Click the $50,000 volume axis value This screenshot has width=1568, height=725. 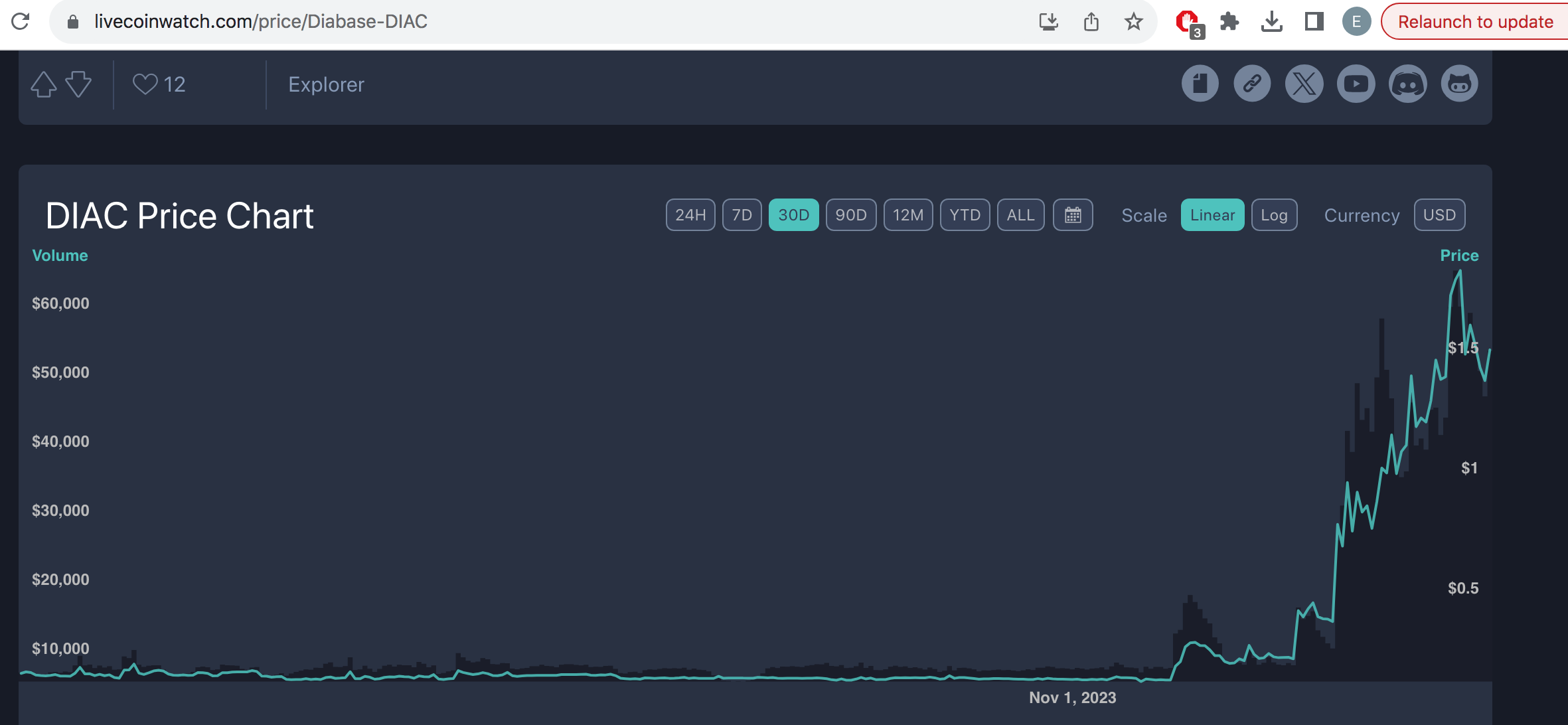(60, 372)
